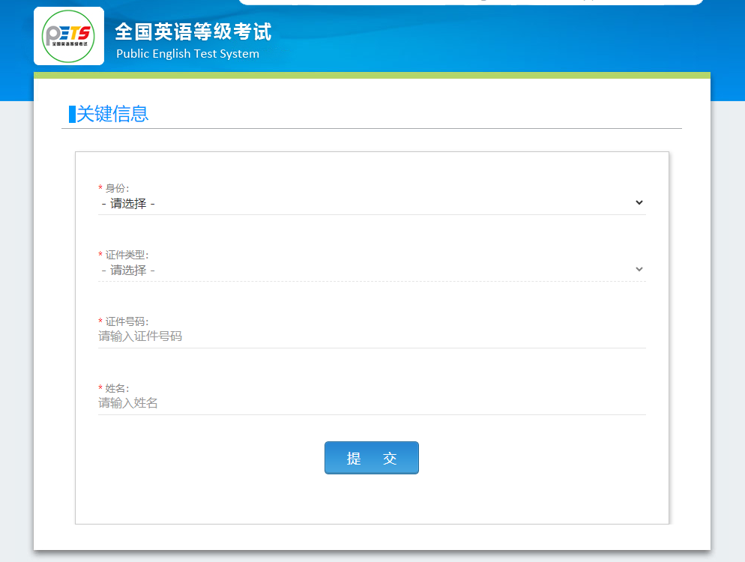Expand the 身份 chevron arrow
Viewport: 745px width, 562px height.
[639, 203]
